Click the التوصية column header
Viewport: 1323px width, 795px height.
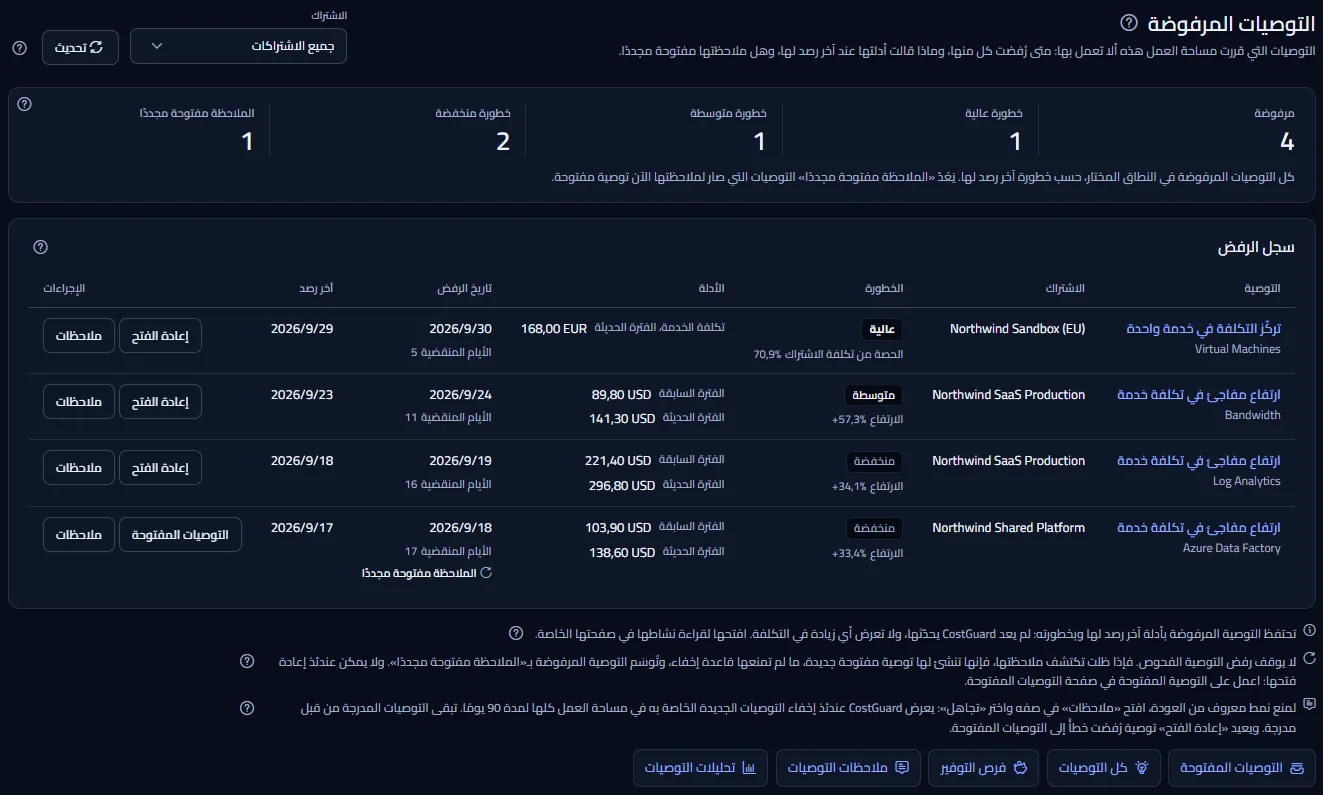[x=1262, y=288]
